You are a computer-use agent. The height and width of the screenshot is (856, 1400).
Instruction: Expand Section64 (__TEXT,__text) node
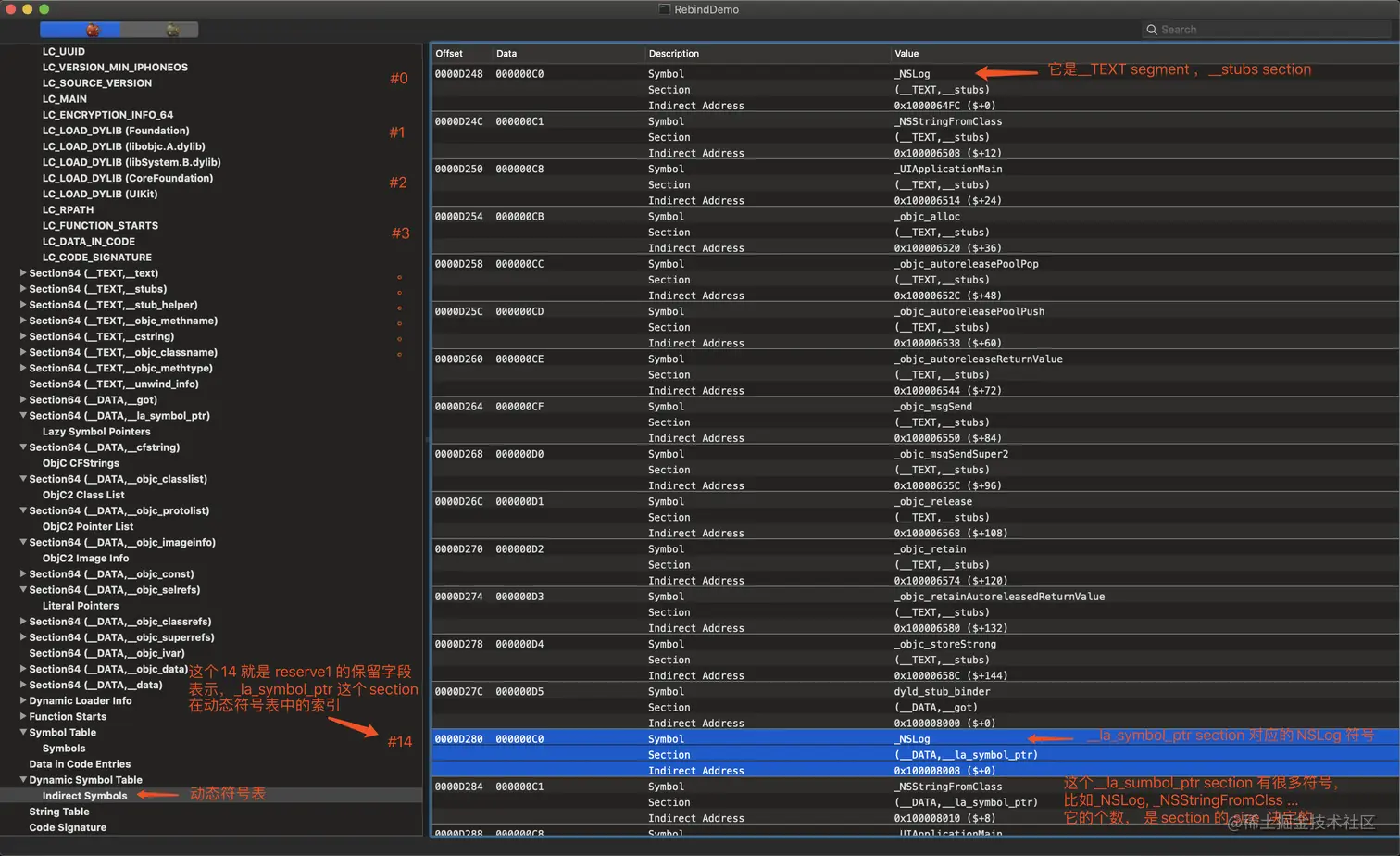click(x=23, y=273)
